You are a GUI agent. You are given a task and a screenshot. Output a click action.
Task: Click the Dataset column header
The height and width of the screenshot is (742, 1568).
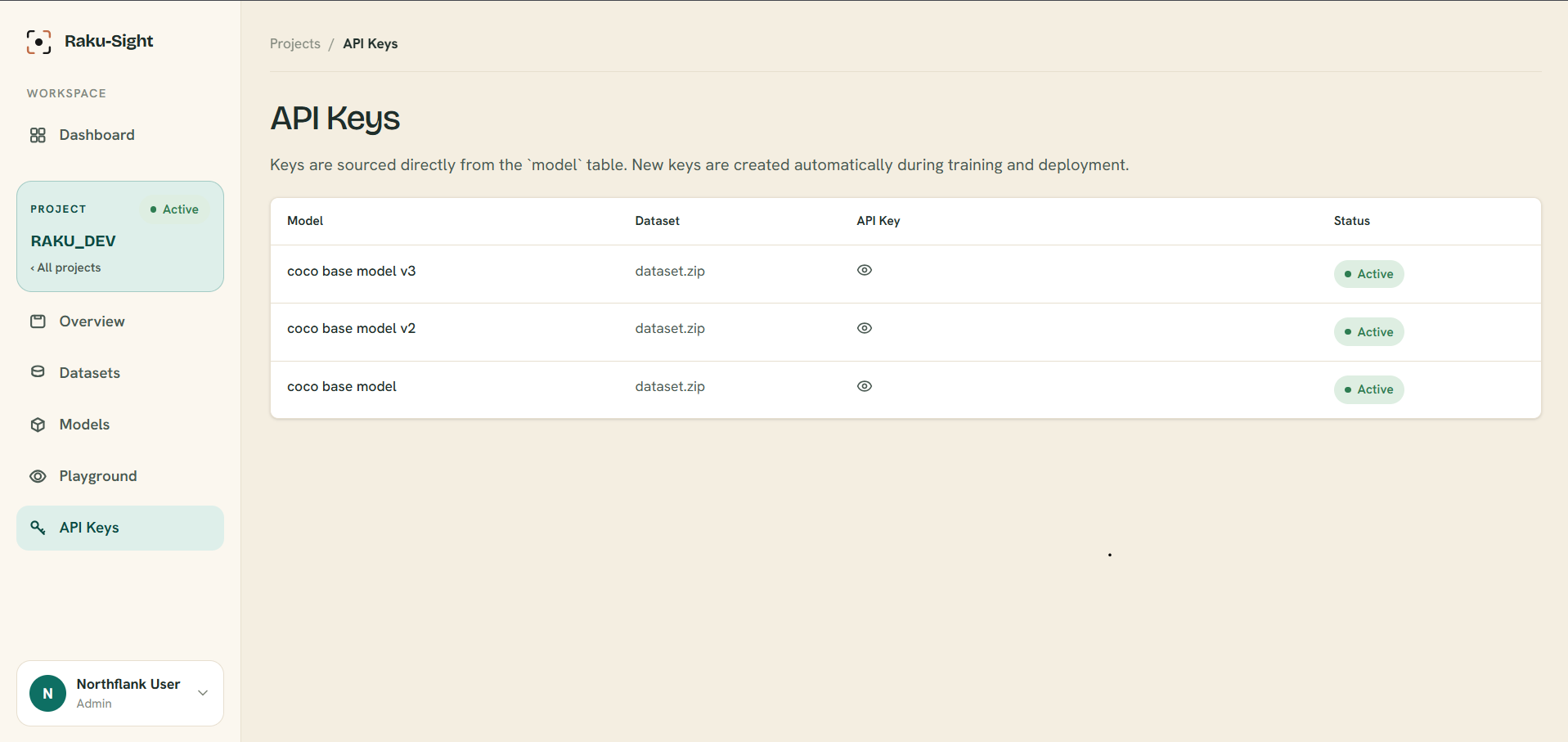[658, 221]
